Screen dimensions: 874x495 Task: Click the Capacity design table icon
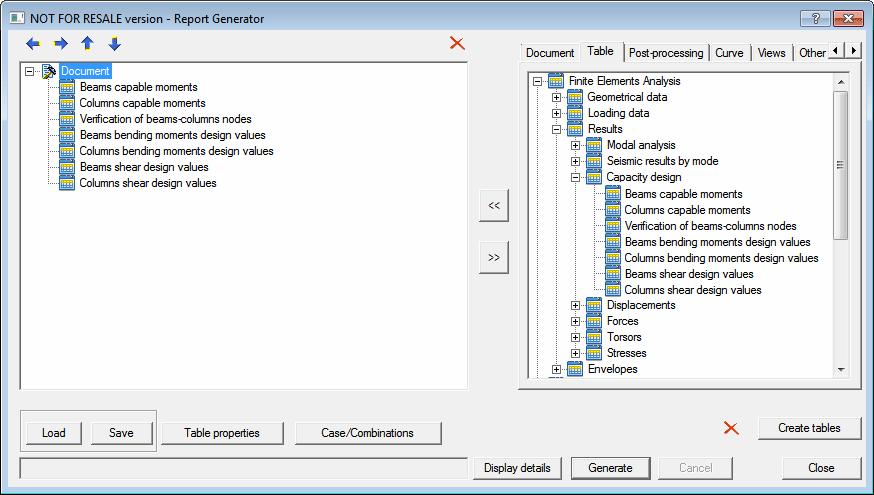point(594,177)
